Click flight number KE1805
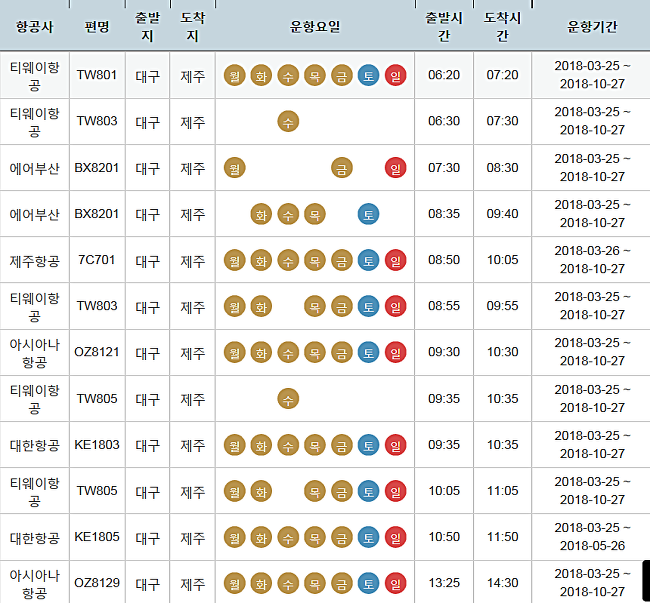The height and width of the screenshot is (603, 650). coord(97,537)
